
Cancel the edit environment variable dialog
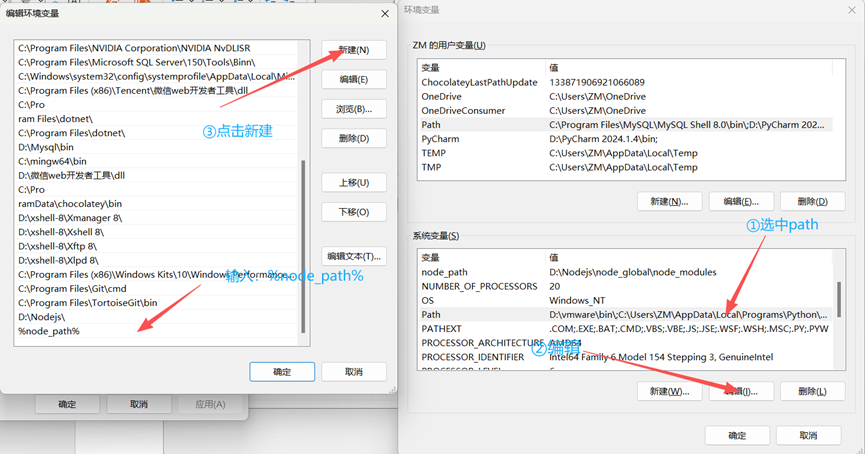(354, 372)
